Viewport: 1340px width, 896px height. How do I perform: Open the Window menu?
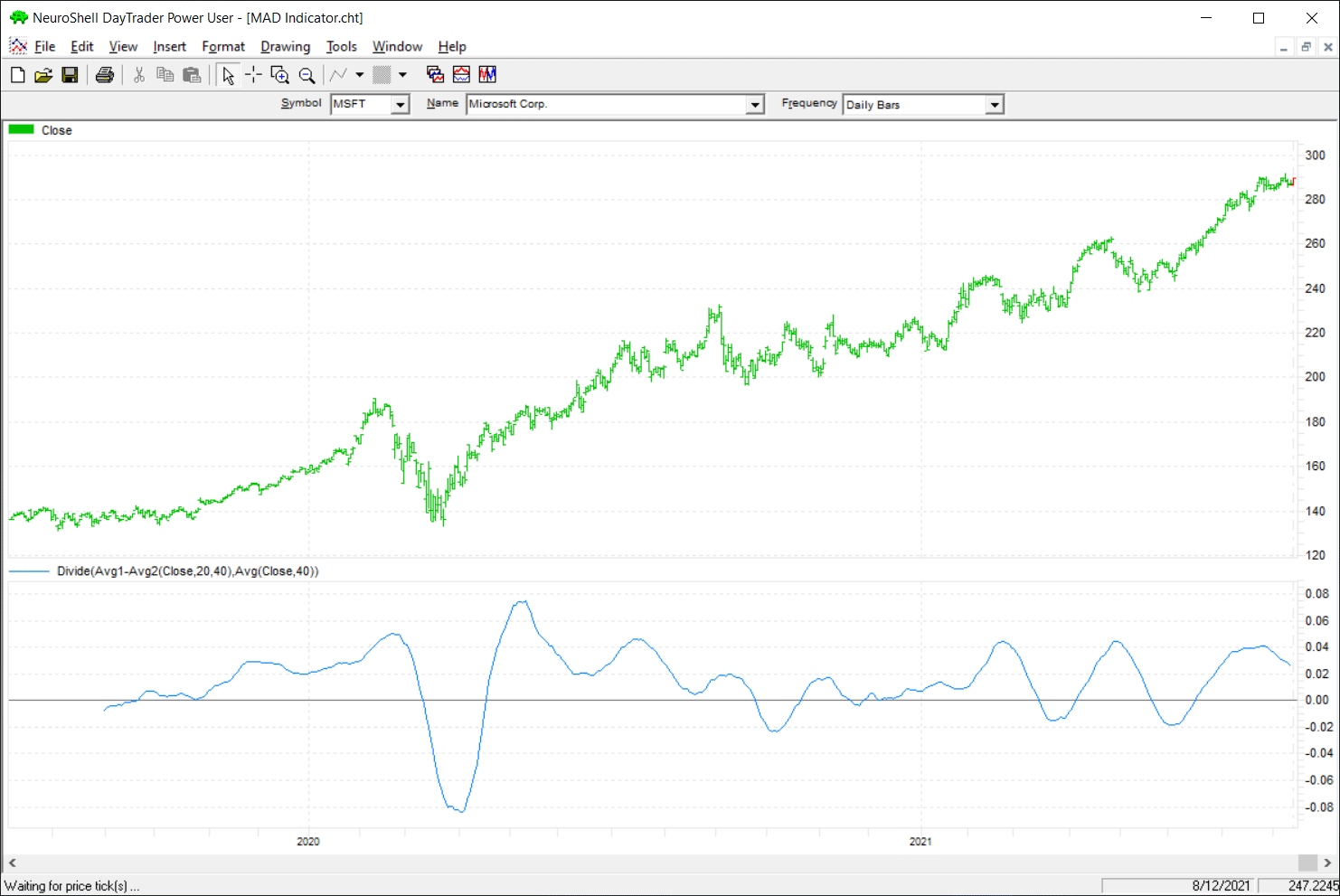click(x=398, y=47)
